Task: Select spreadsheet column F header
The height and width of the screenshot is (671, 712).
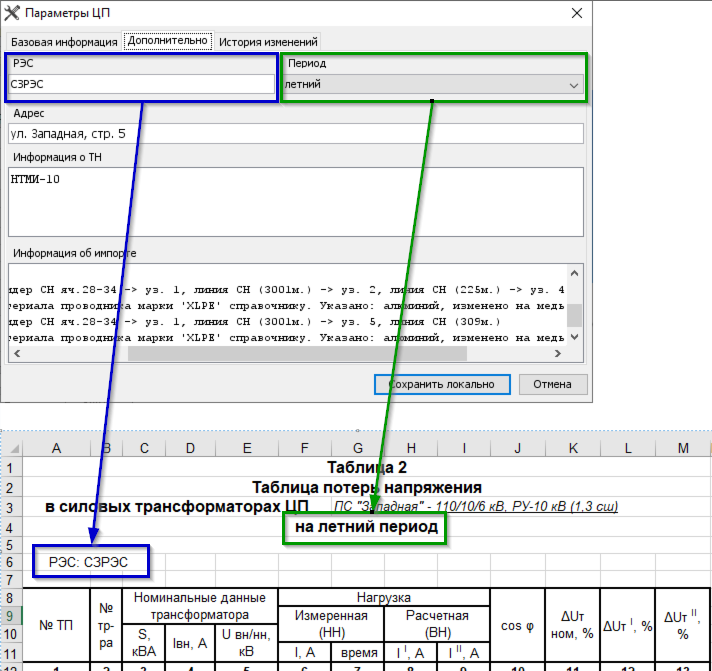Action: 305,448
